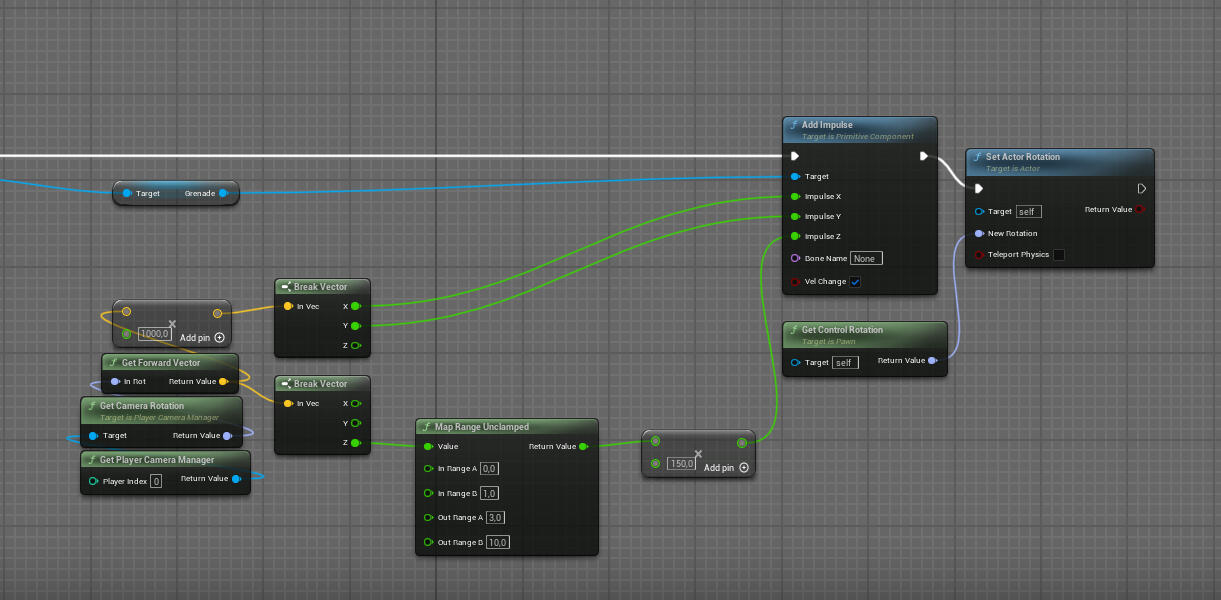Click the New Rotation input pin

pyautogui.click(x=979, y=234)
